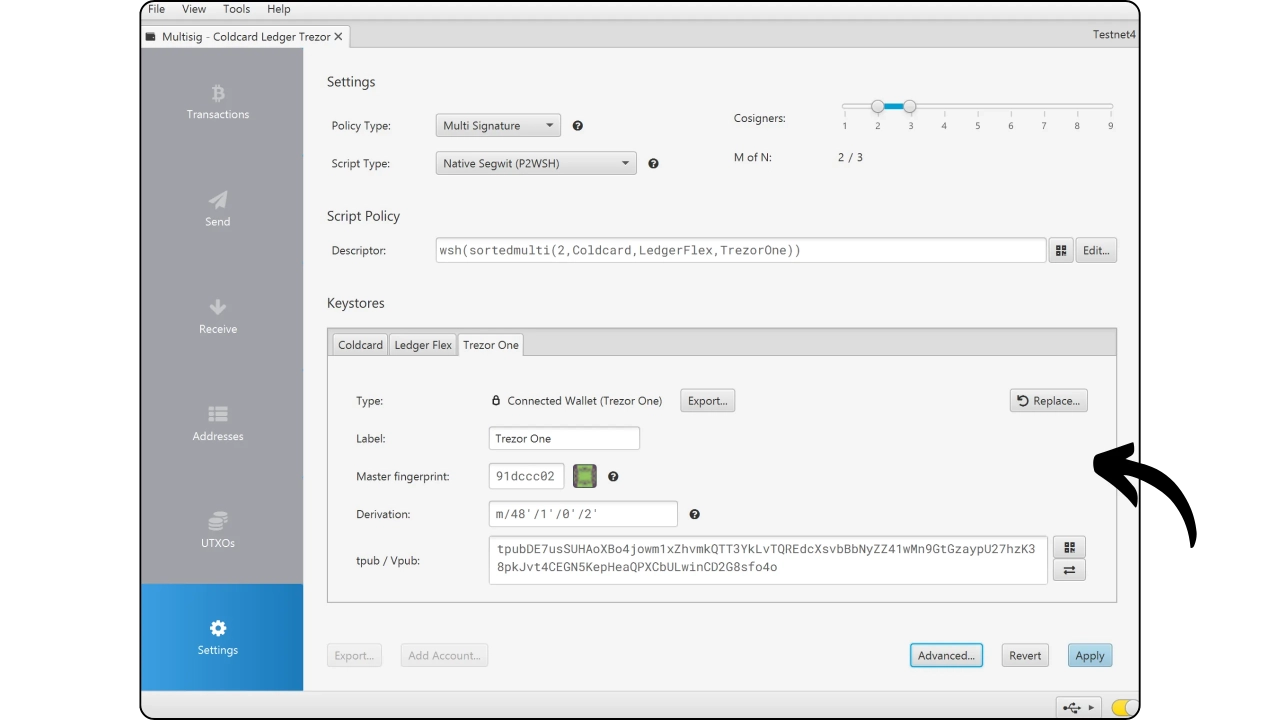Image resolution: width=1280 pixels, height=720 pixels.
Task: Show help for Master fingerprint
Action: pyautogui.click(x=613, y=477)
